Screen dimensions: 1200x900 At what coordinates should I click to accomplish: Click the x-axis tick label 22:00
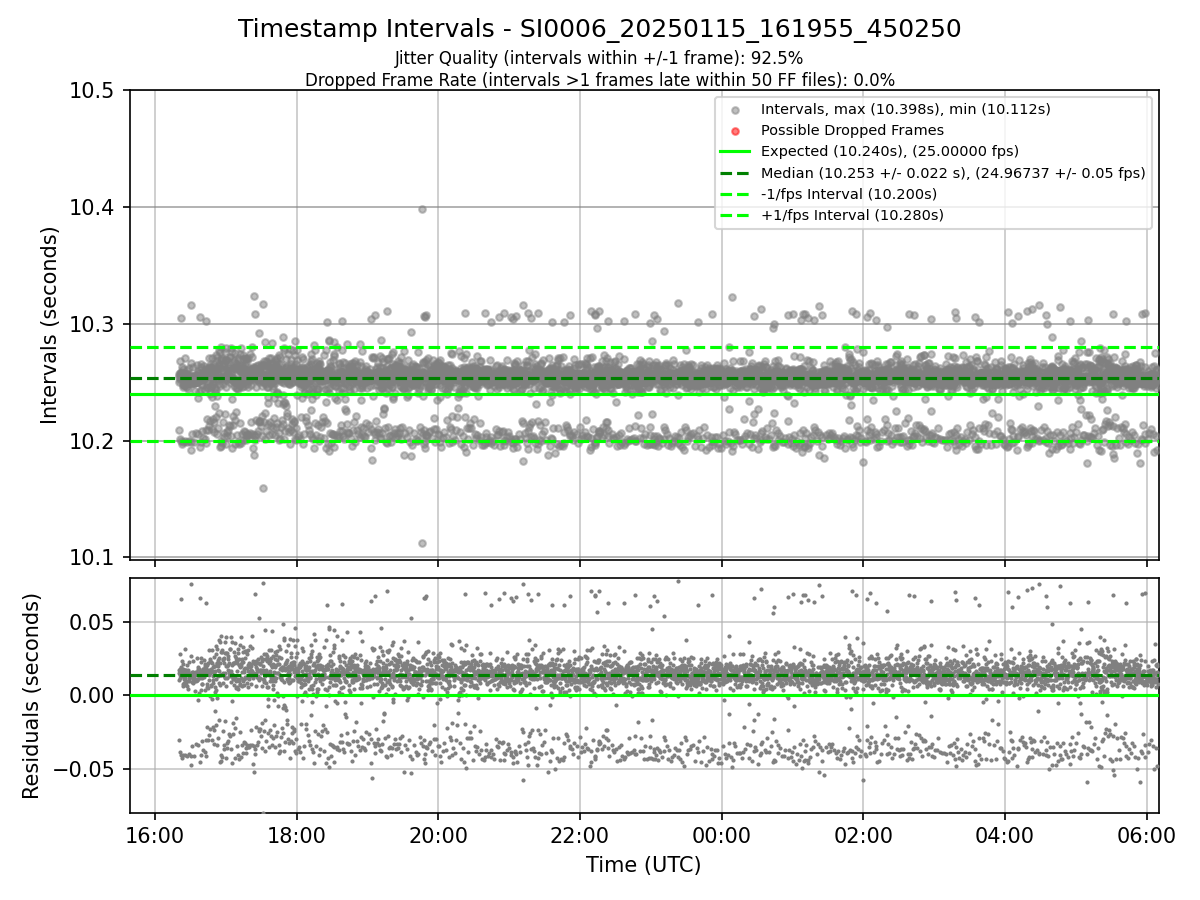(580, 836)
